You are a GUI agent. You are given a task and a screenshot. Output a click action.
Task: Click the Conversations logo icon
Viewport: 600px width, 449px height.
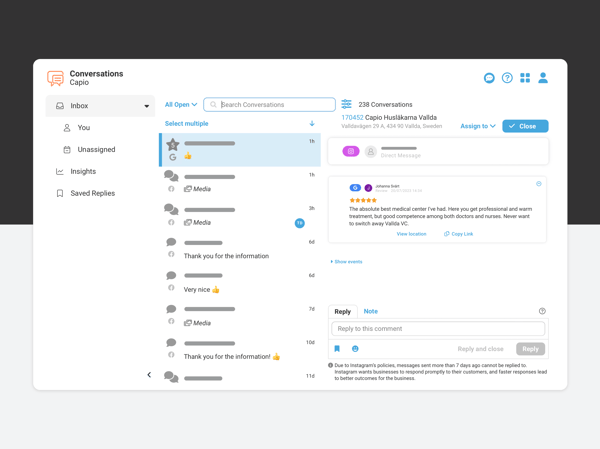[x=55, y=78]
